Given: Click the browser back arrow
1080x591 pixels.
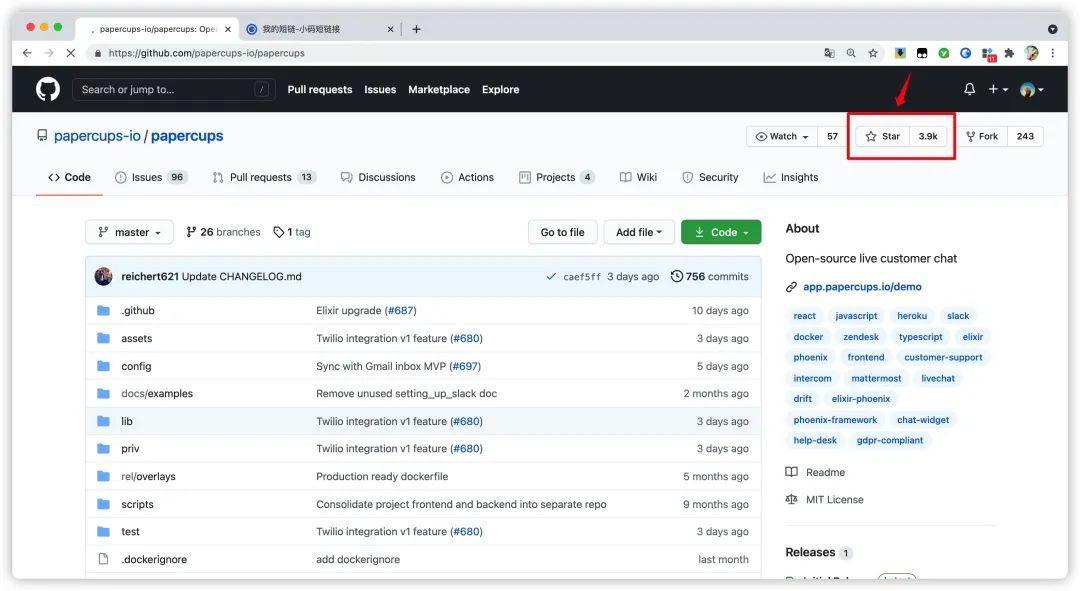Looking at the screenshot, I should 27,53.
